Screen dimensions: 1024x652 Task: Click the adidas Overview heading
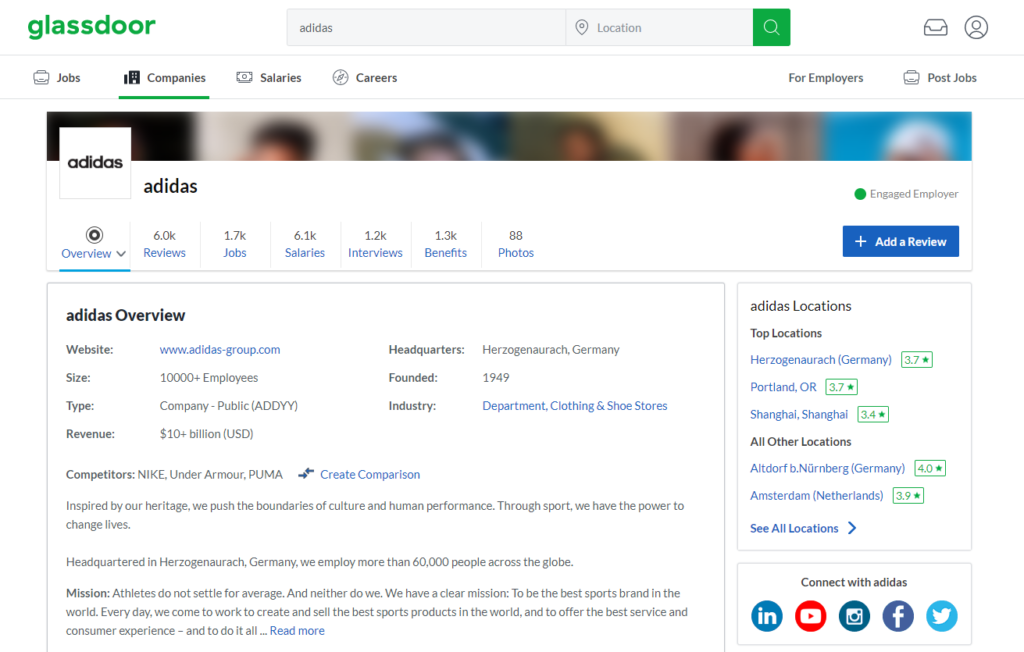click(125, 315)
